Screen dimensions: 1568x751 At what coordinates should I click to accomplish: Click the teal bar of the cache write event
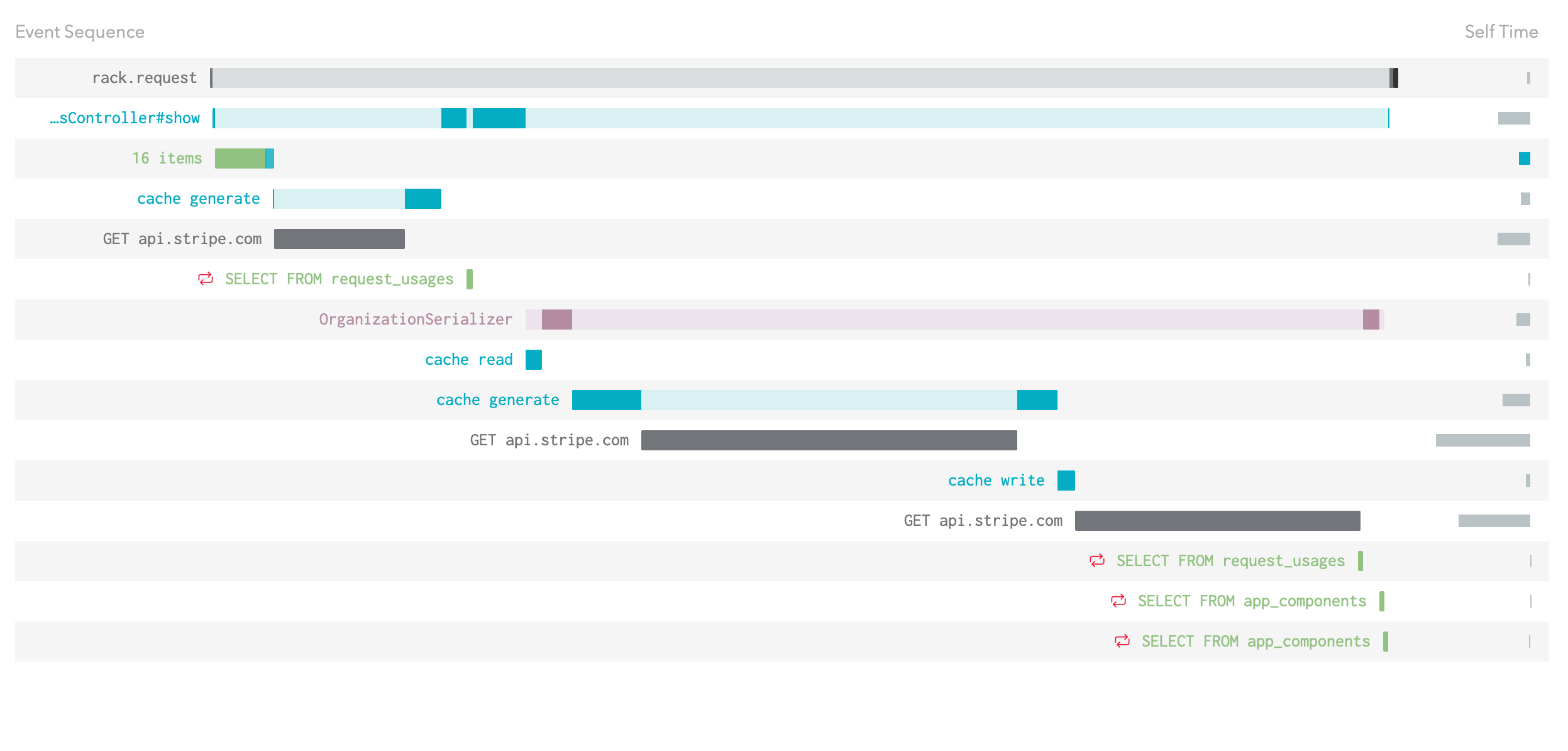pos(1066,480)
